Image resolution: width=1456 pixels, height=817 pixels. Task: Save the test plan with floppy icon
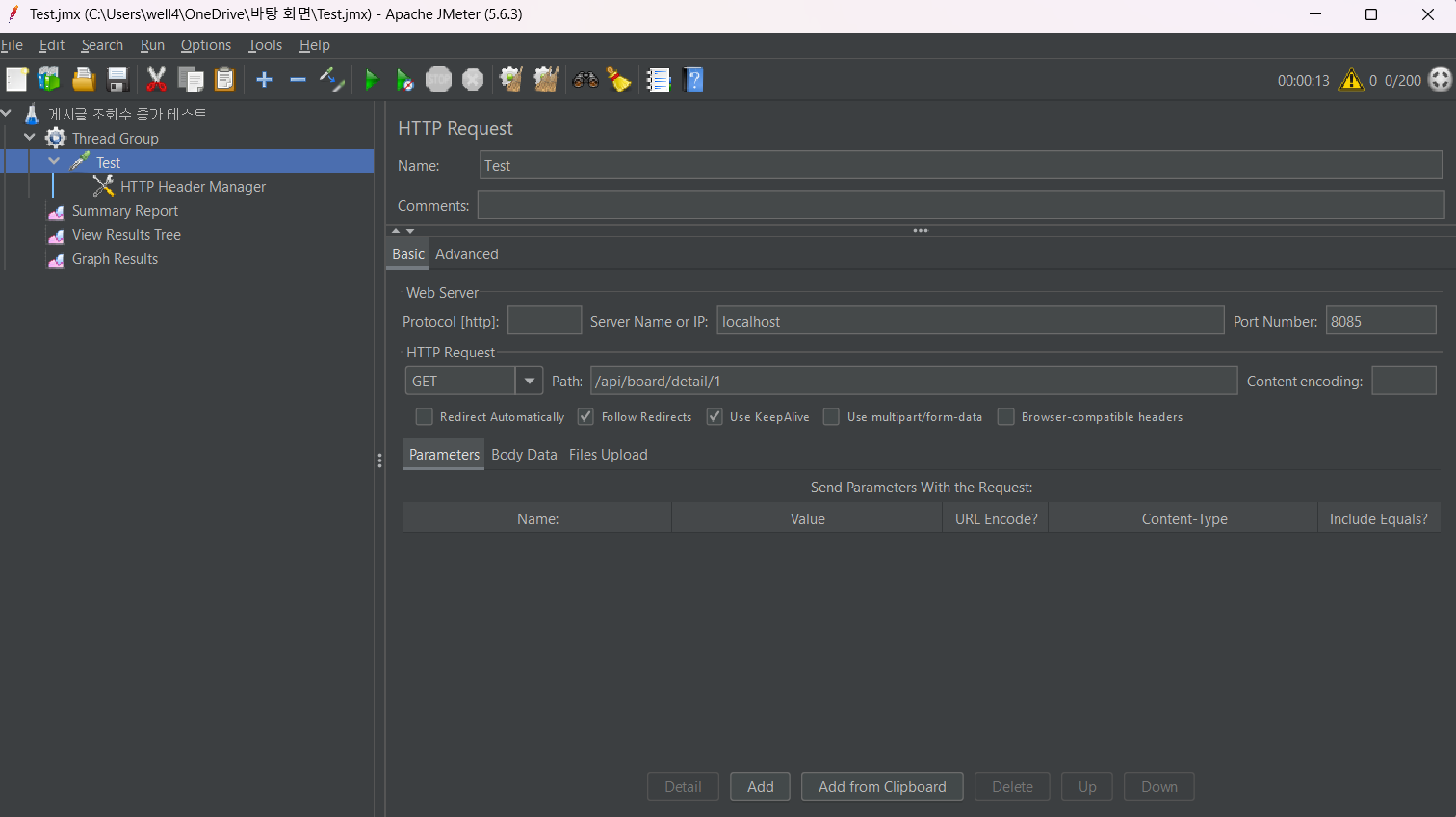pos(117,80)
